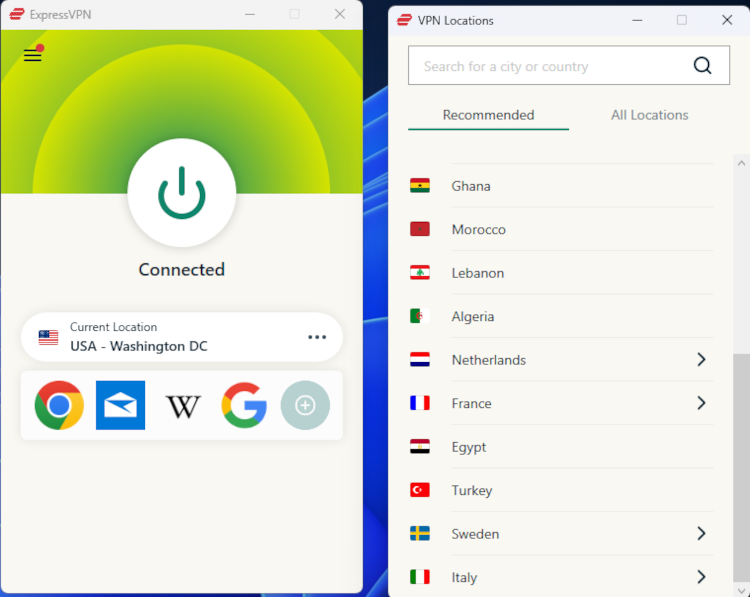750x597 pixels.
Task: Open the Google shortcut
Action: tap(244, 405)
